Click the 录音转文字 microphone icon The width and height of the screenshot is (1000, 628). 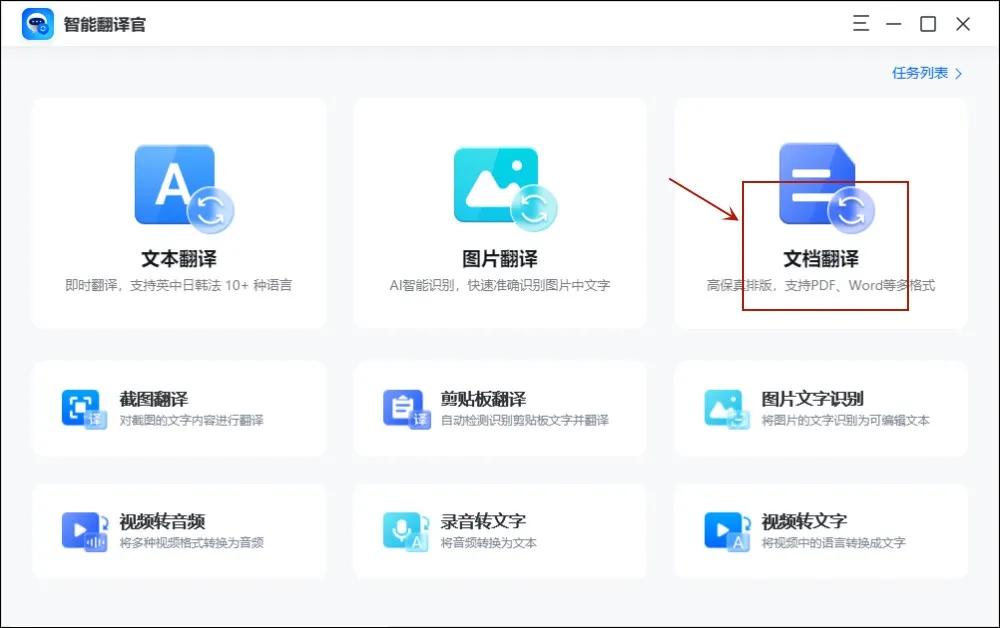tap(406, 532)
